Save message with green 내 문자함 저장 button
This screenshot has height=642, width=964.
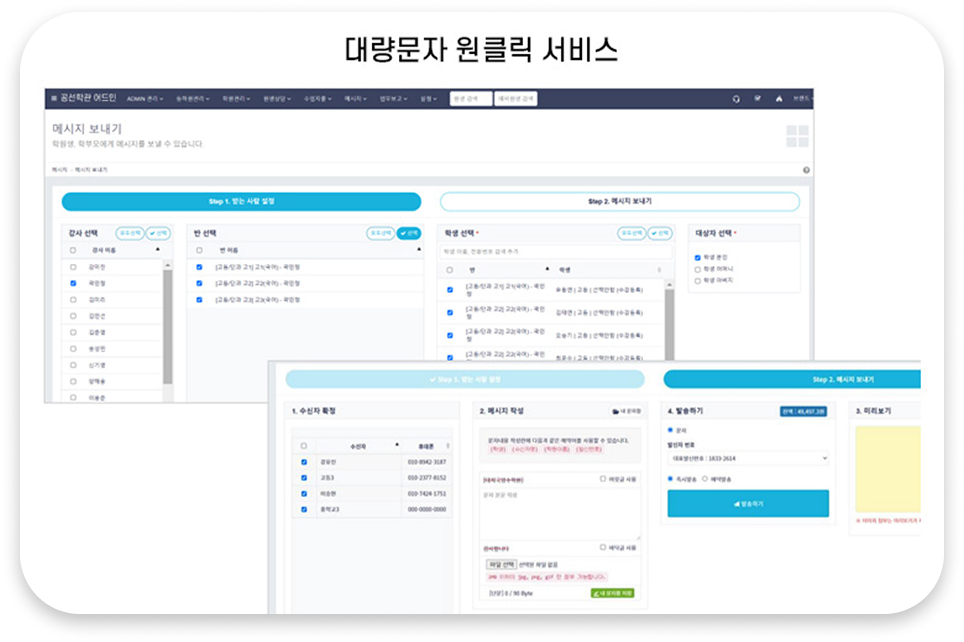point(612,593)
